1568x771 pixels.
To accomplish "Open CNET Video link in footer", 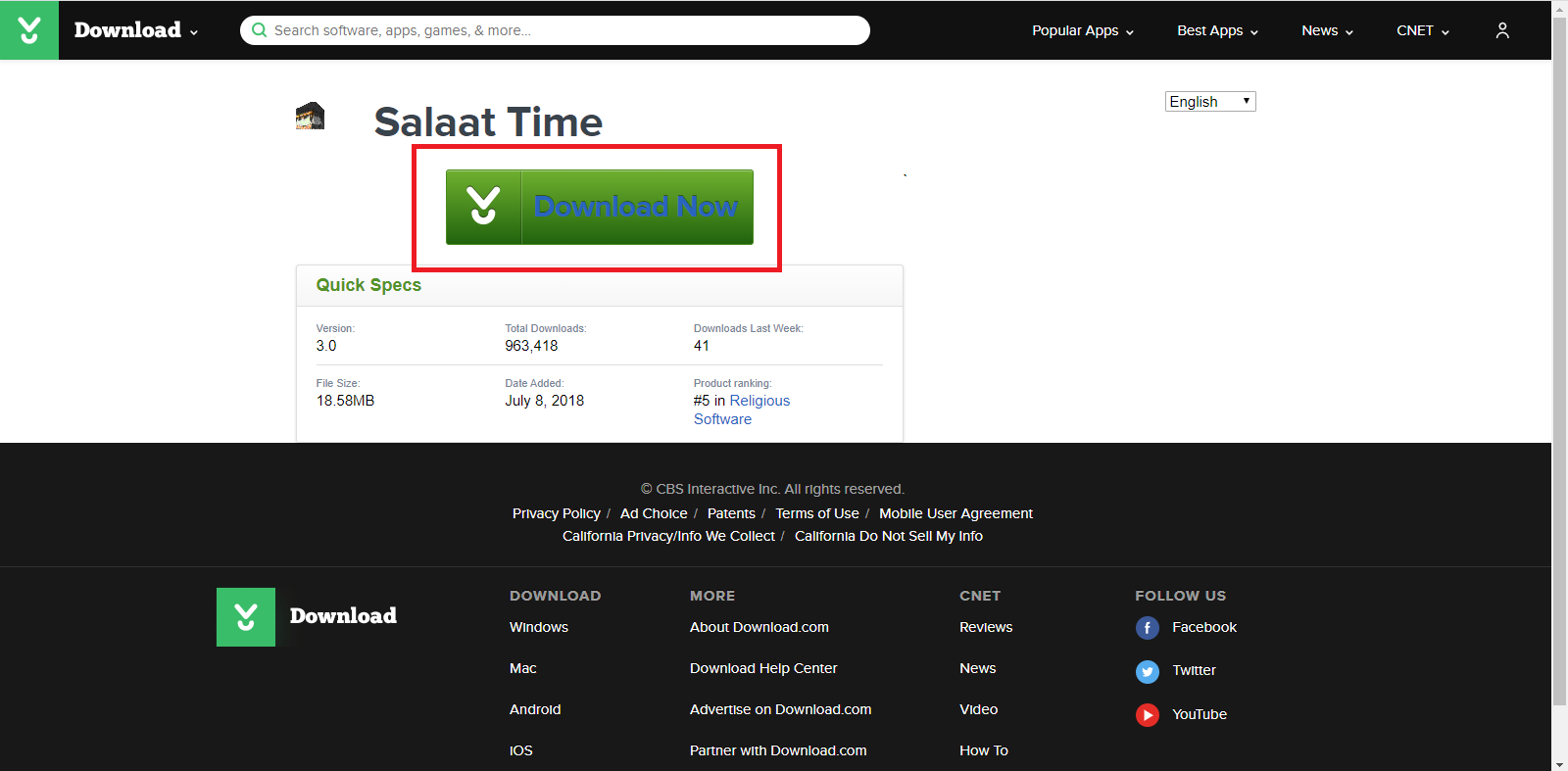I will (x=979, y=709).
